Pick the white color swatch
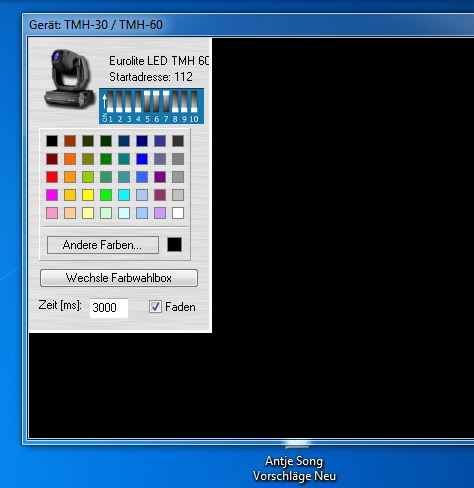474x488 pixels. [178, 213]
